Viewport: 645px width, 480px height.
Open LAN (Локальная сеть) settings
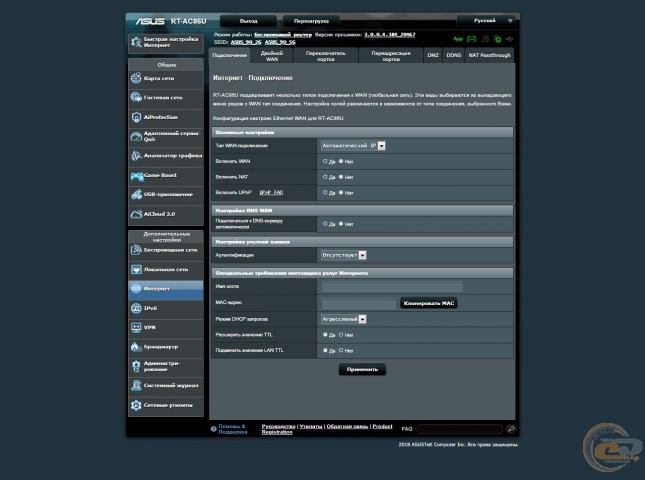point(166,270)
